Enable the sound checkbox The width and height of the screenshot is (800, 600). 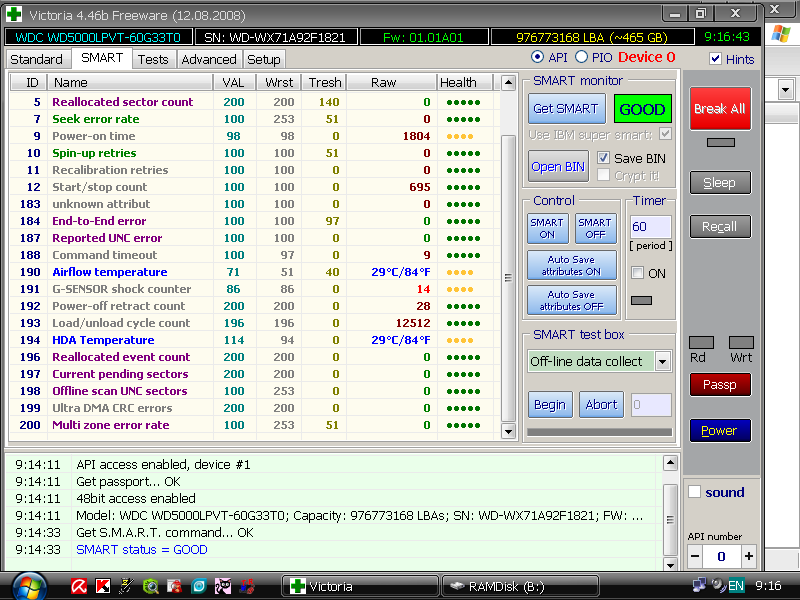click(x=694, y=492)
